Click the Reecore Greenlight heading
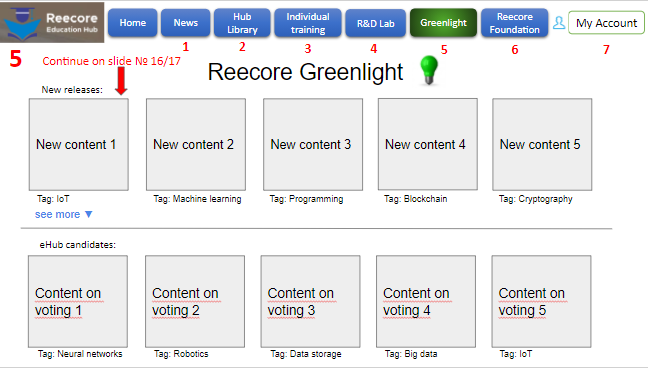648x368 pixels. (305, 72)
